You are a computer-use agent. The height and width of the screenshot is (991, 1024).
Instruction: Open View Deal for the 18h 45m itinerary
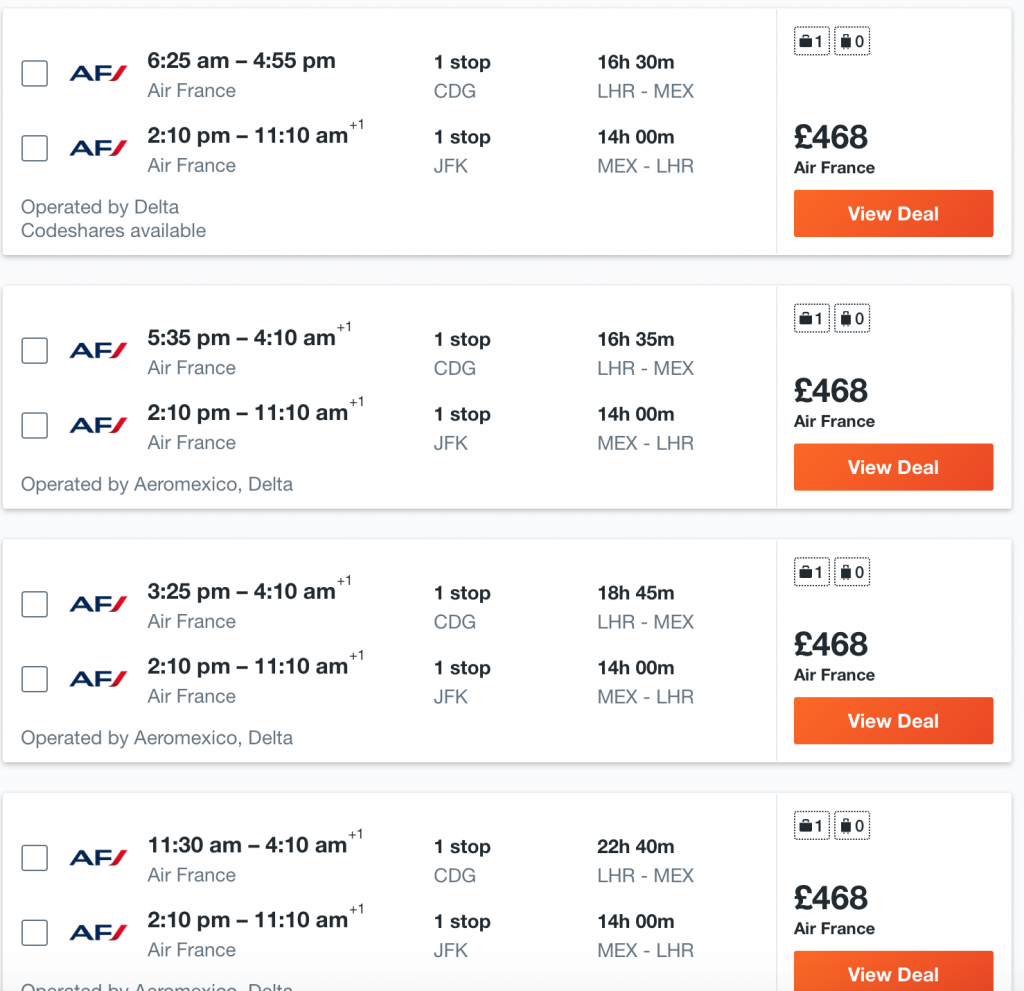(893, 721)
